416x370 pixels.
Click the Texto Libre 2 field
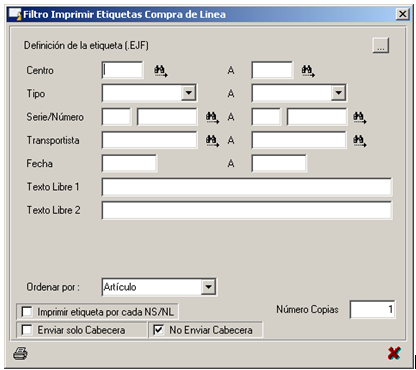(247, 210)
